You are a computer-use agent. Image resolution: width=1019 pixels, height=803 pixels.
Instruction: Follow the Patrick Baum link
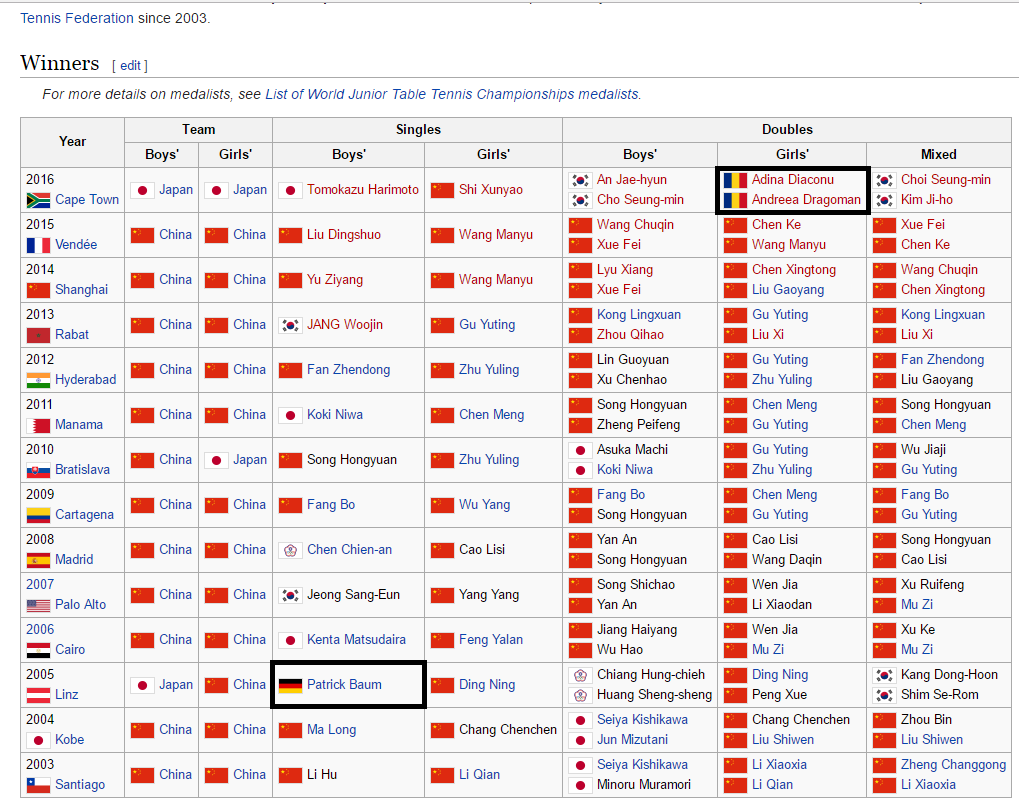click(344, 685)
